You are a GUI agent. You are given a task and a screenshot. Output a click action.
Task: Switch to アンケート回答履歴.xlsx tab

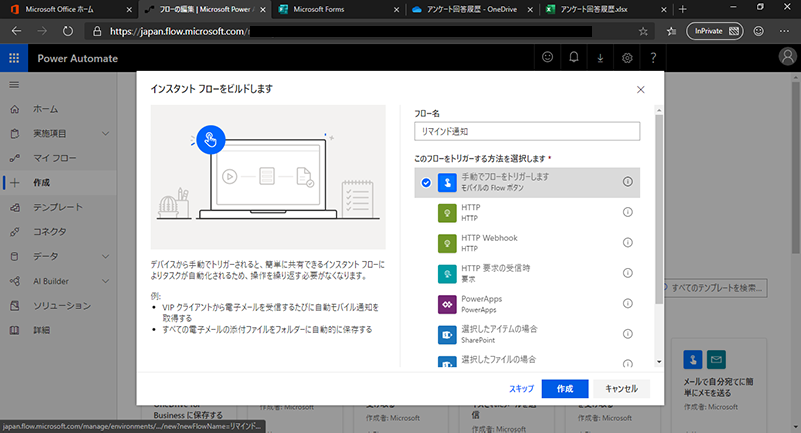coord(606,9)
